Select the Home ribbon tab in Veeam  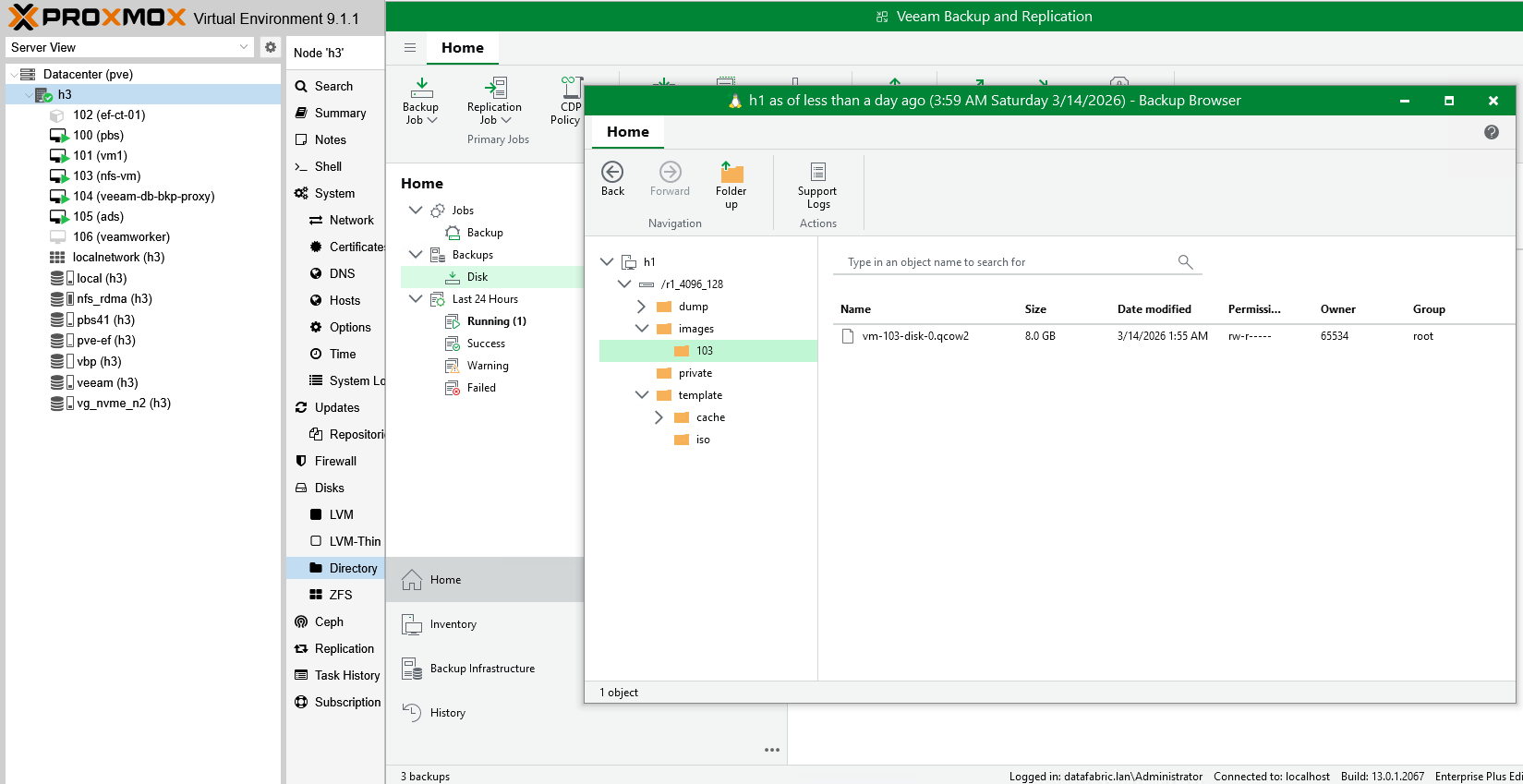[x=463, y=48]
